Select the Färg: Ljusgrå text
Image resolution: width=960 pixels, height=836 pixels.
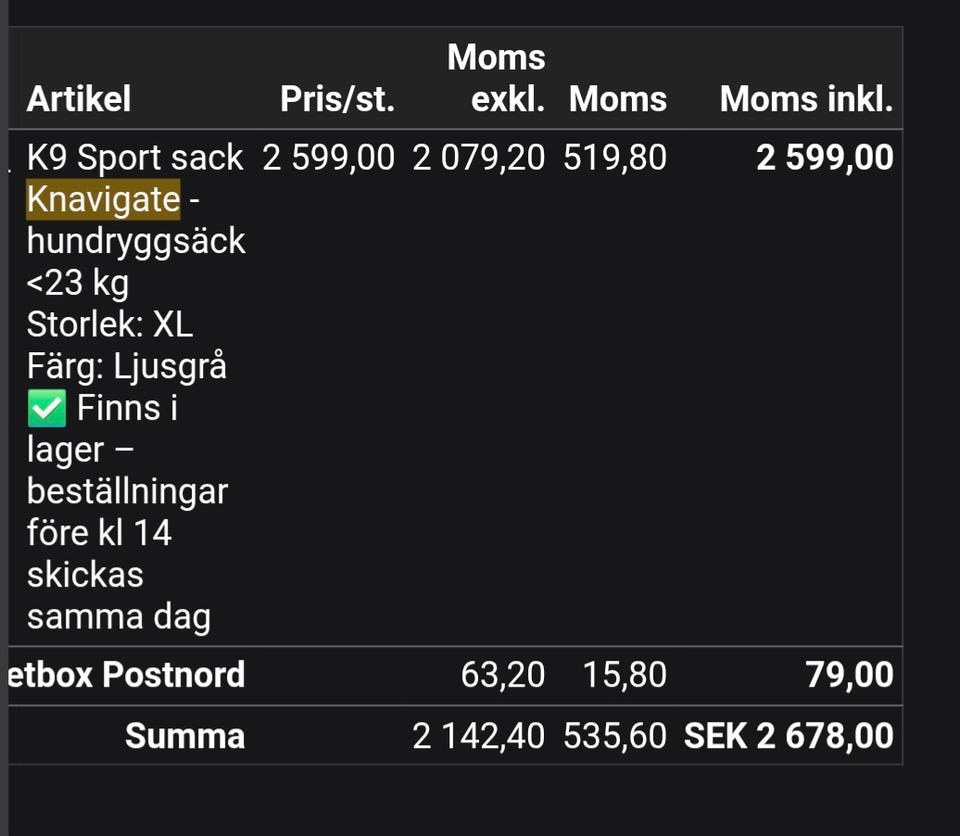coord(127,366)
